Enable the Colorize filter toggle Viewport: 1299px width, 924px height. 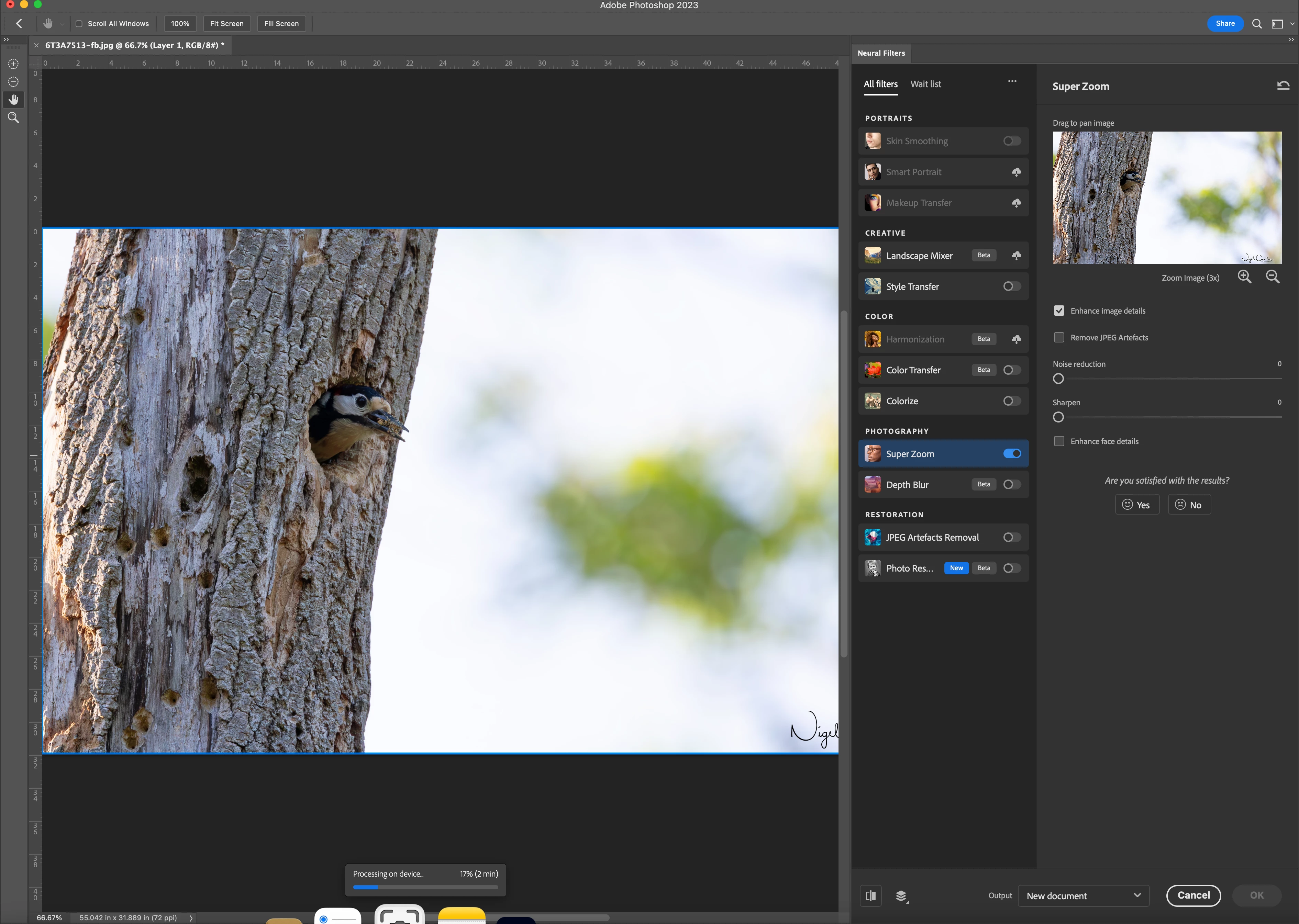pos(1011,401)
